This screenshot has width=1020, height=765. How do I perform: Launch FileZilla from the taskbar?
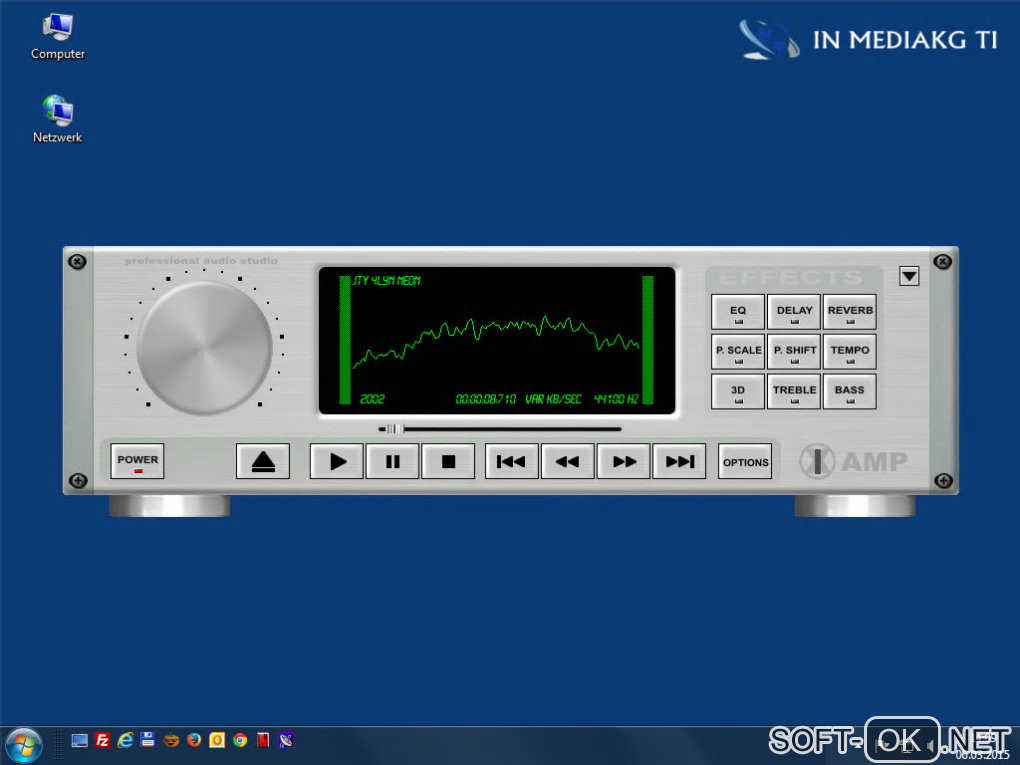pyautogui.click(x=103, y=740)
